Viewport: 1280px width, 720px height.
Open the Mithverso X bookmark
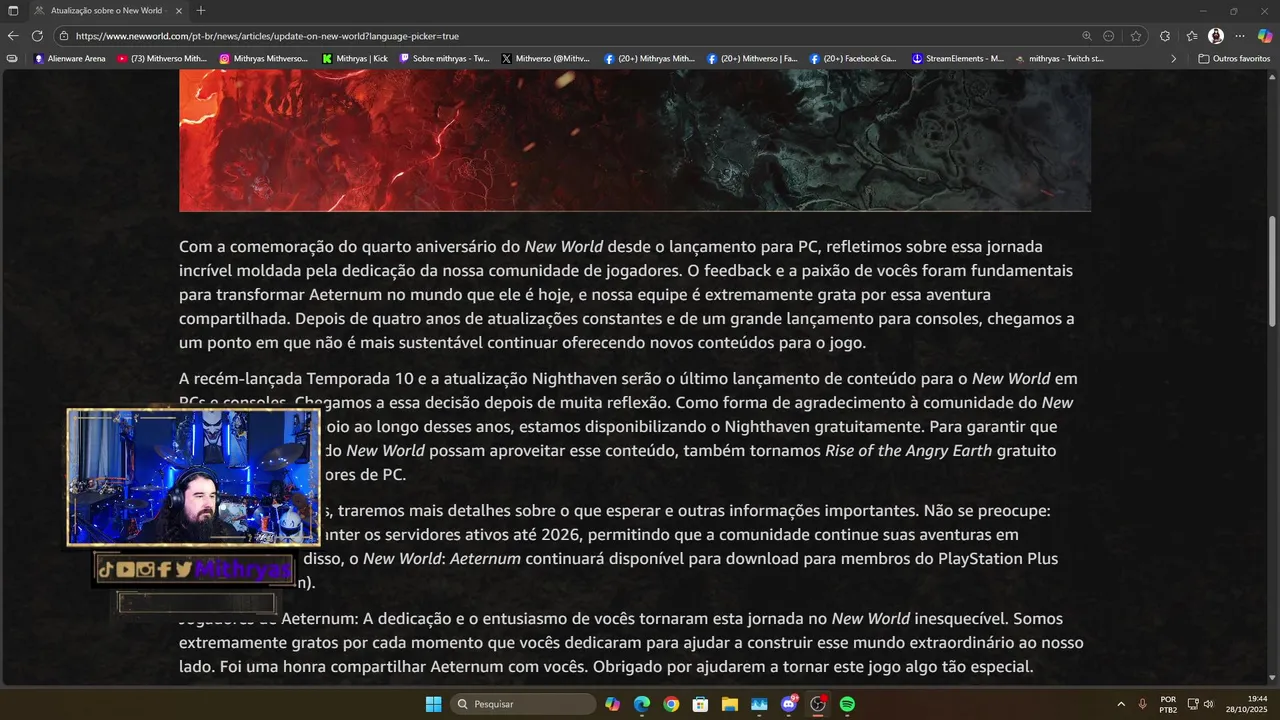[x=546, y=59]
